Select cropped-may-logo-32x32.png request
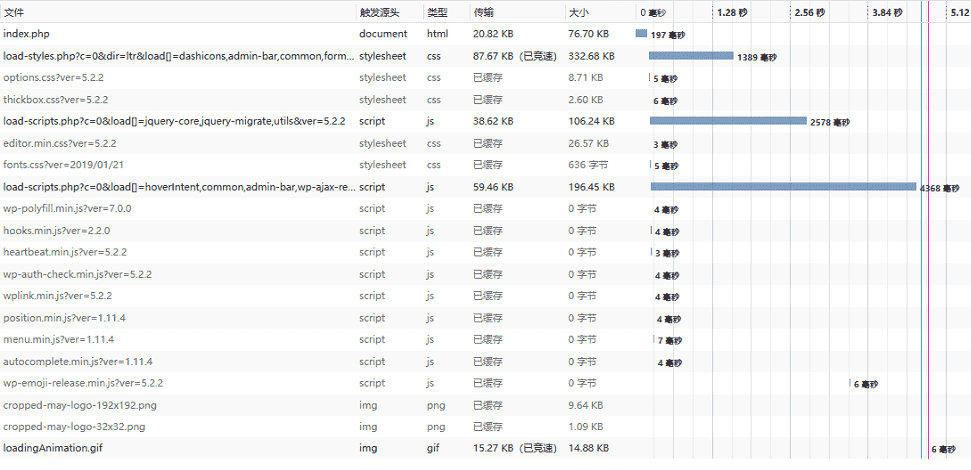 [486, 427]
